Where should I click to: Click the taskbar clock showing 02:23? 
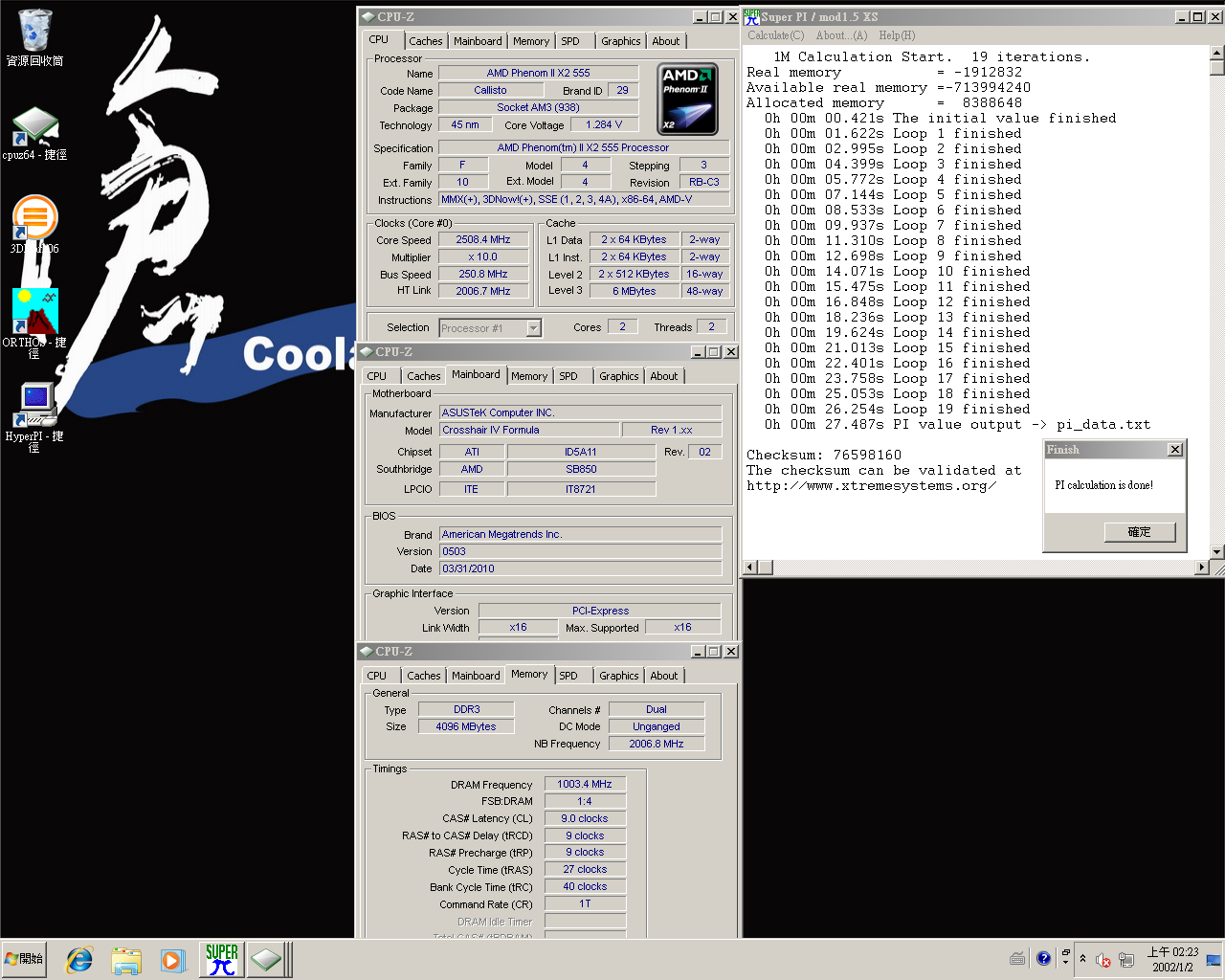click(1172, 959)
